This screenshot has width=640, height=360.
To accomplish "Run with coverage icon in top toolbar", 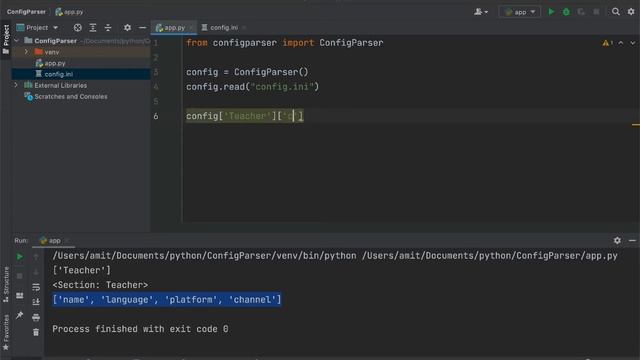I will [x=581, y=12].
